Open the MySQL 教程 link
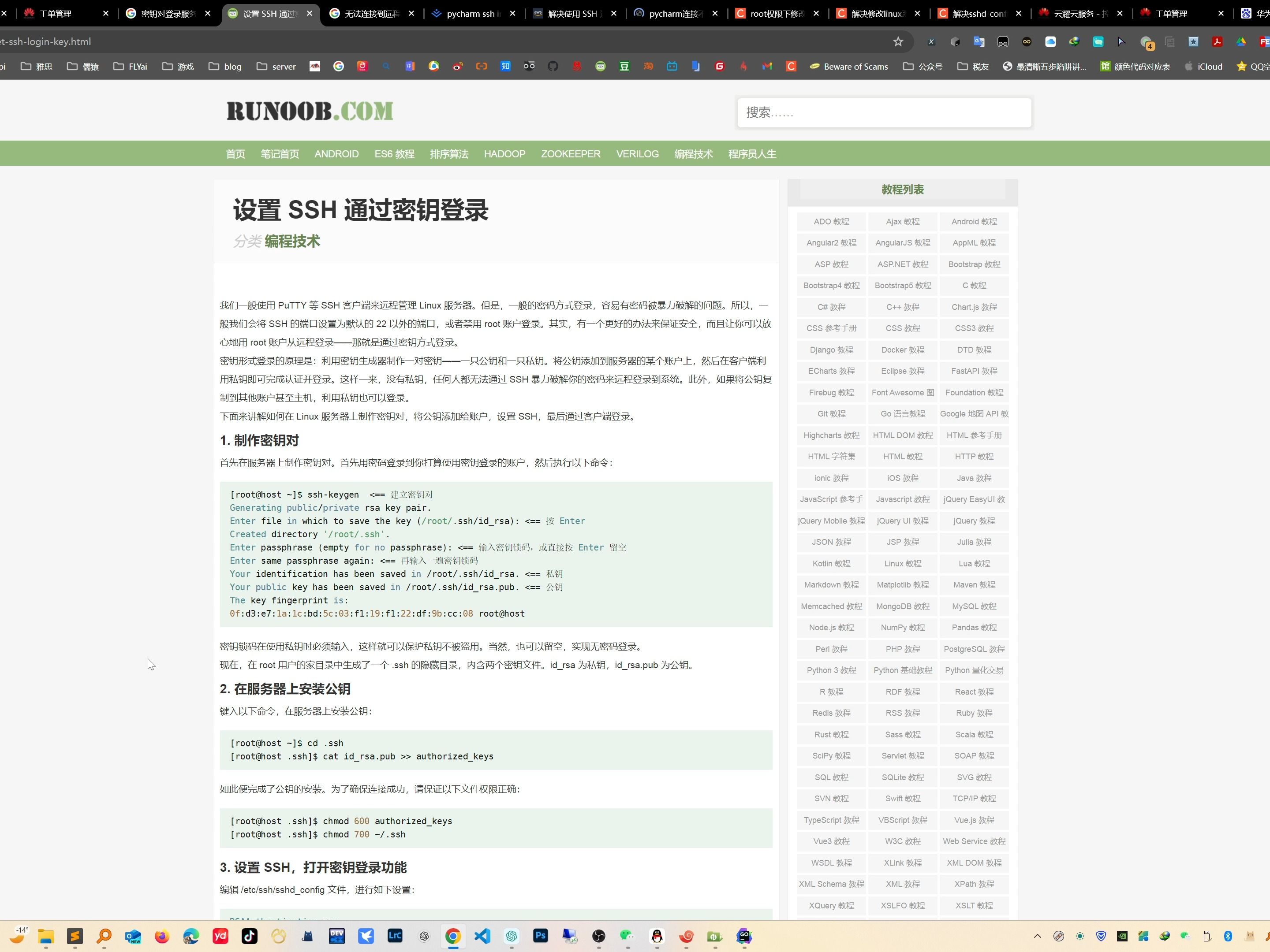1270x952 pixels. click(x=974, y=606)
